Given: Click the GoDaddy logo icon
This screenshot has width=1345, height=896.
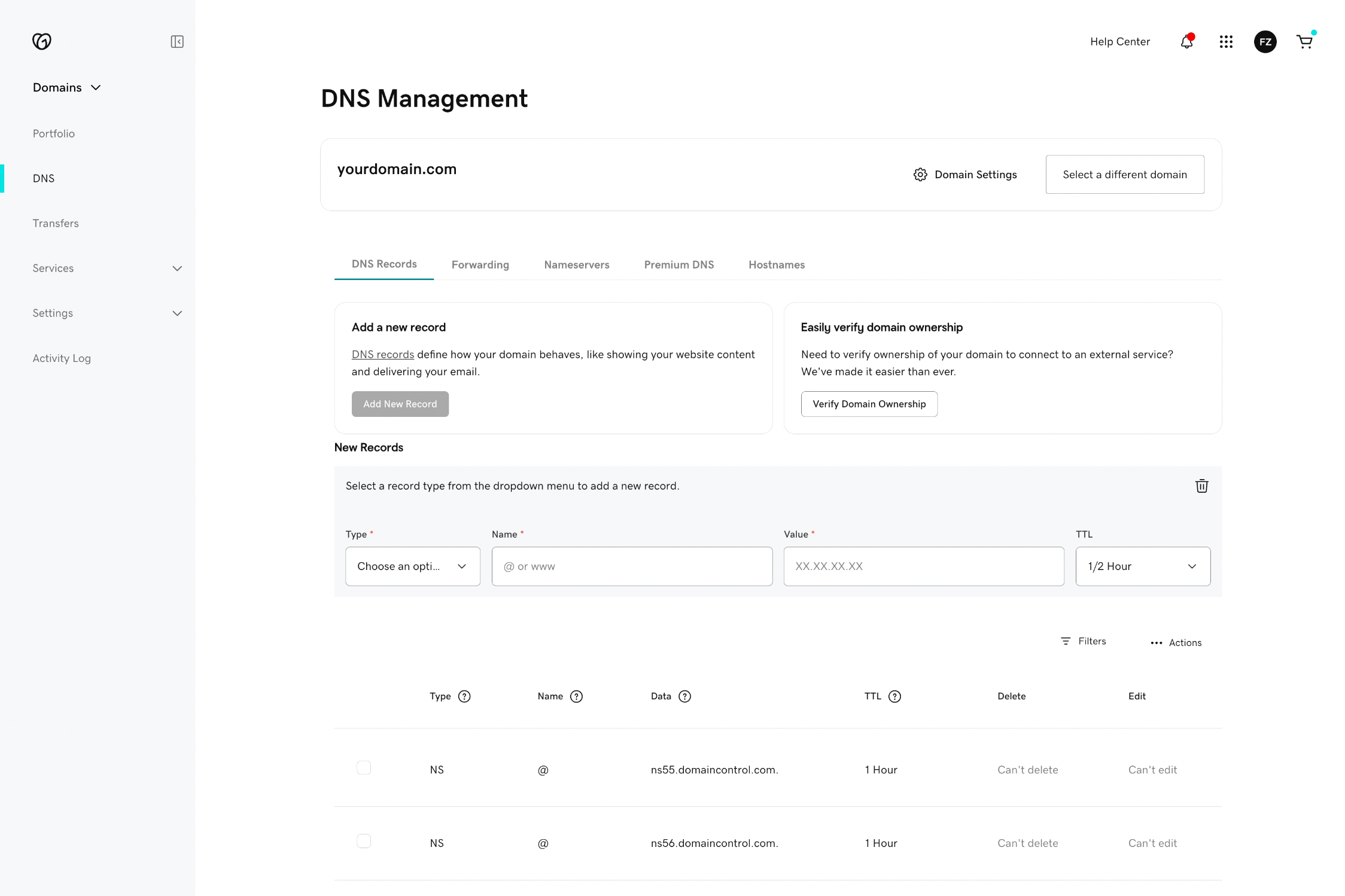Looking at the screenshot, I should pyautogui.click(x=42, y=41).
